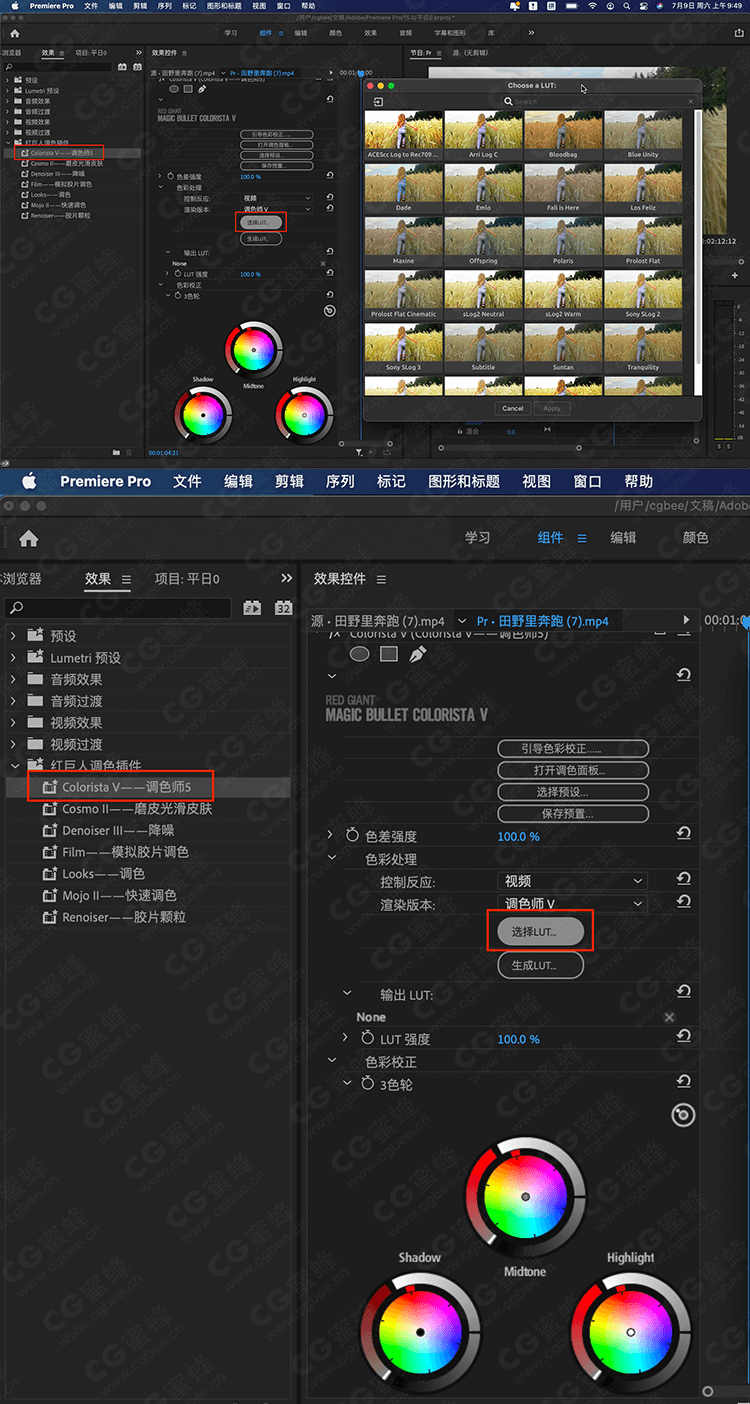Click the Wi-Fi icon in the macOS menu bar

pos(593,6)
